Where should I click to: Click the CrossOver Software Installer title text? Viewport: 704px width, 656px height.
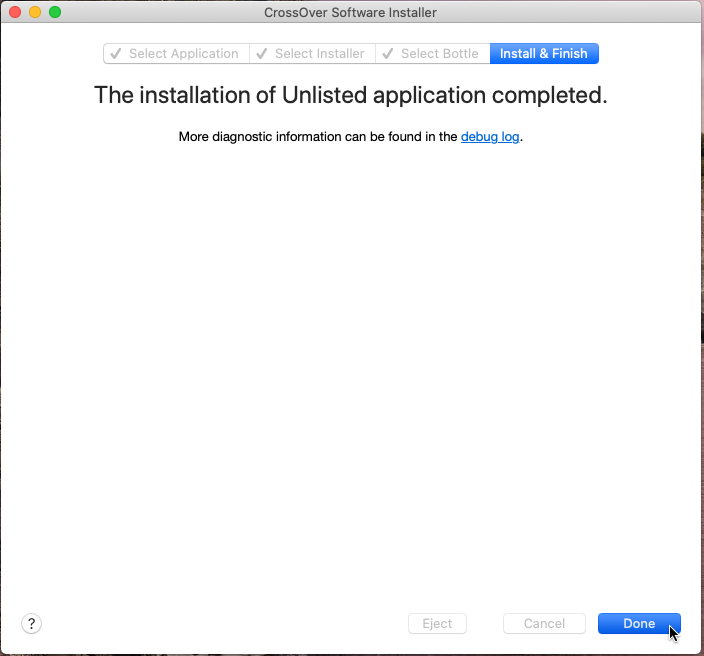[x=350, y=12]
